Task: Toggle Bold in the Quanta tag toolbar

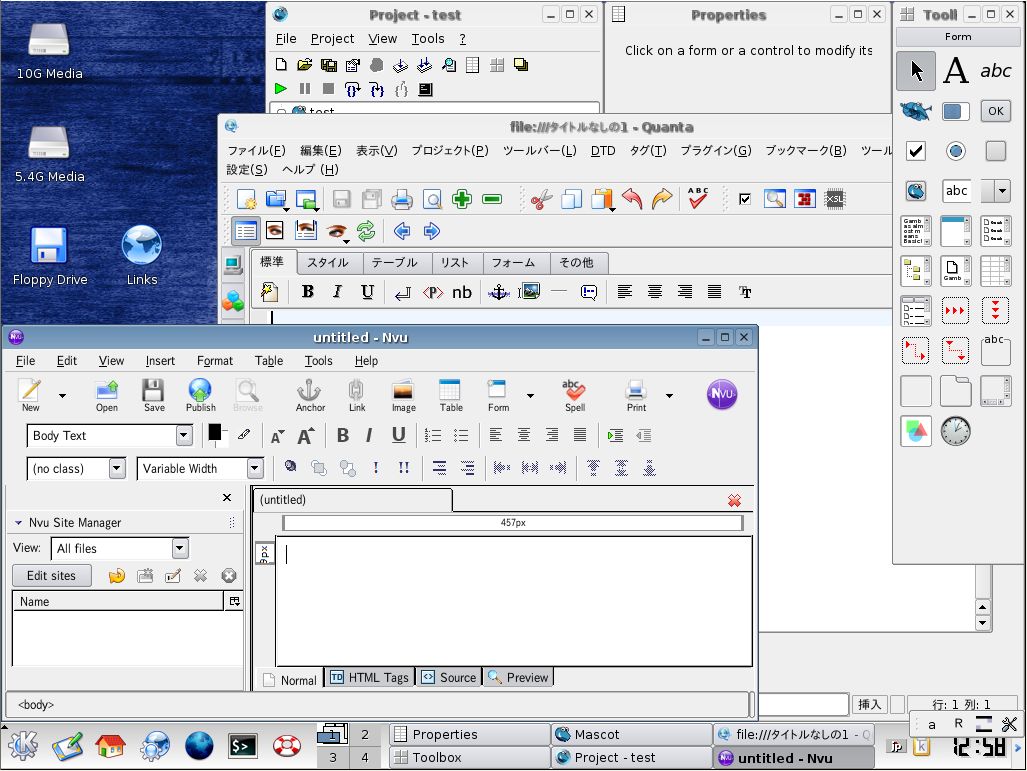Action: tap(307, 292)
